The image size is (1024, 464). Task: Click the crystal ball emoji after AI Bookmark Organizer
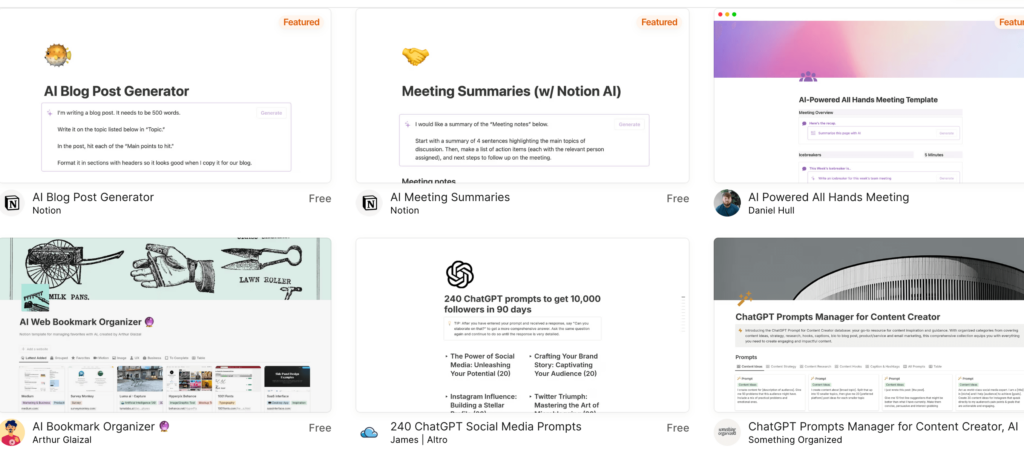point(165,427)
